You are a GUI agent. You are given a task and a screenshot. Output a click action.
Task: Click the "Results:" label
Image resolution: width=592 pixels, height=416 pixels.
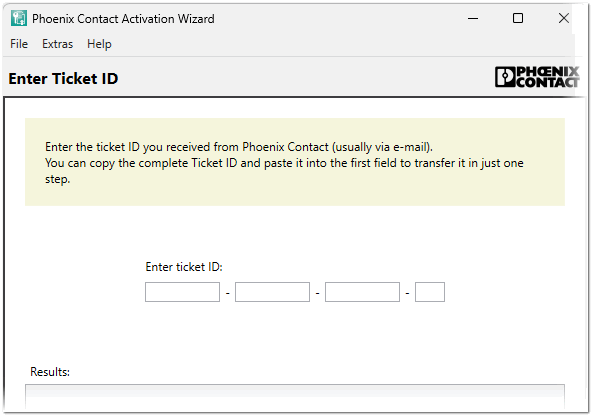coord(50,372)
